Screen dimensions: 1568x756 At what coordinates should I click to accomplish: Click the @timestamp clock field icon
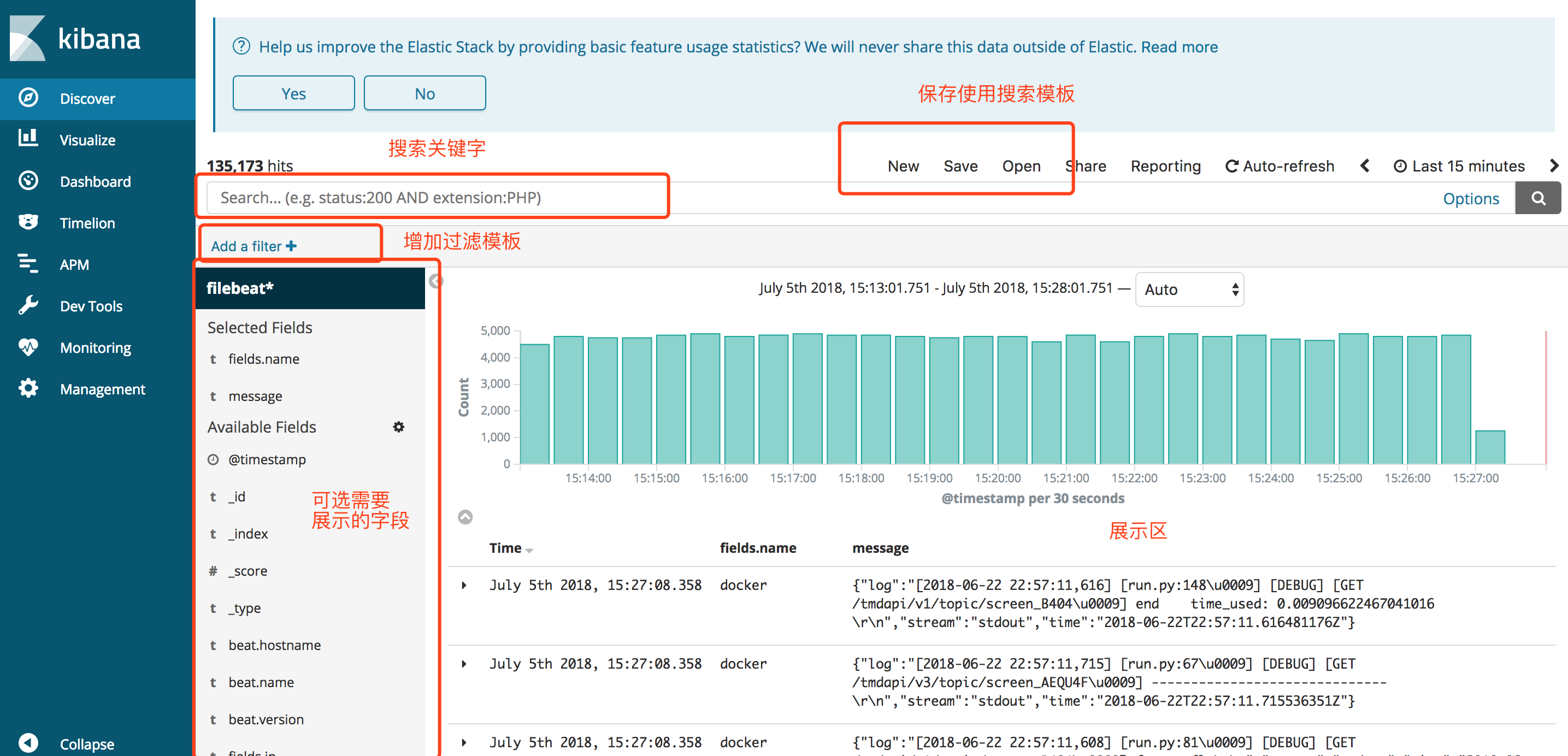(x=213, y=459)
